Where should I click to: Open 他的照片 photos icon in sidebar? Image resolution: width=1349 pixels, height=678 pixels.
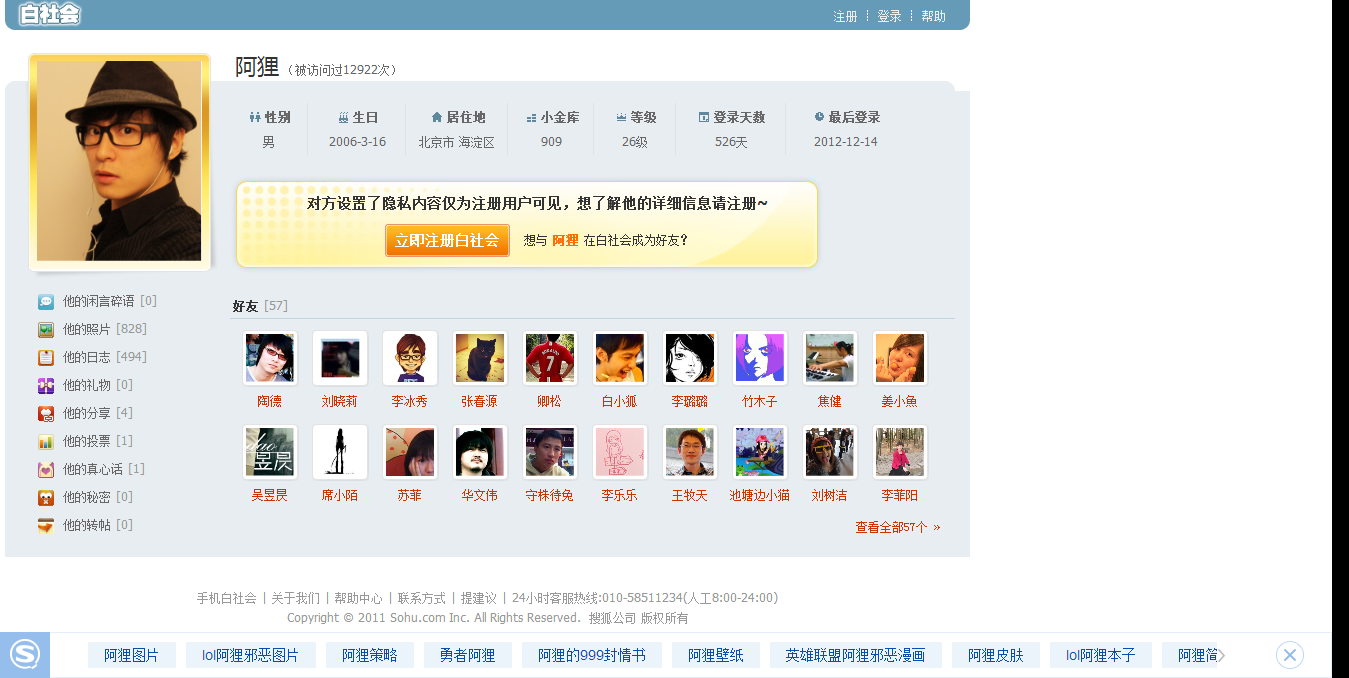pyautogui.click(x=46, y=329)
